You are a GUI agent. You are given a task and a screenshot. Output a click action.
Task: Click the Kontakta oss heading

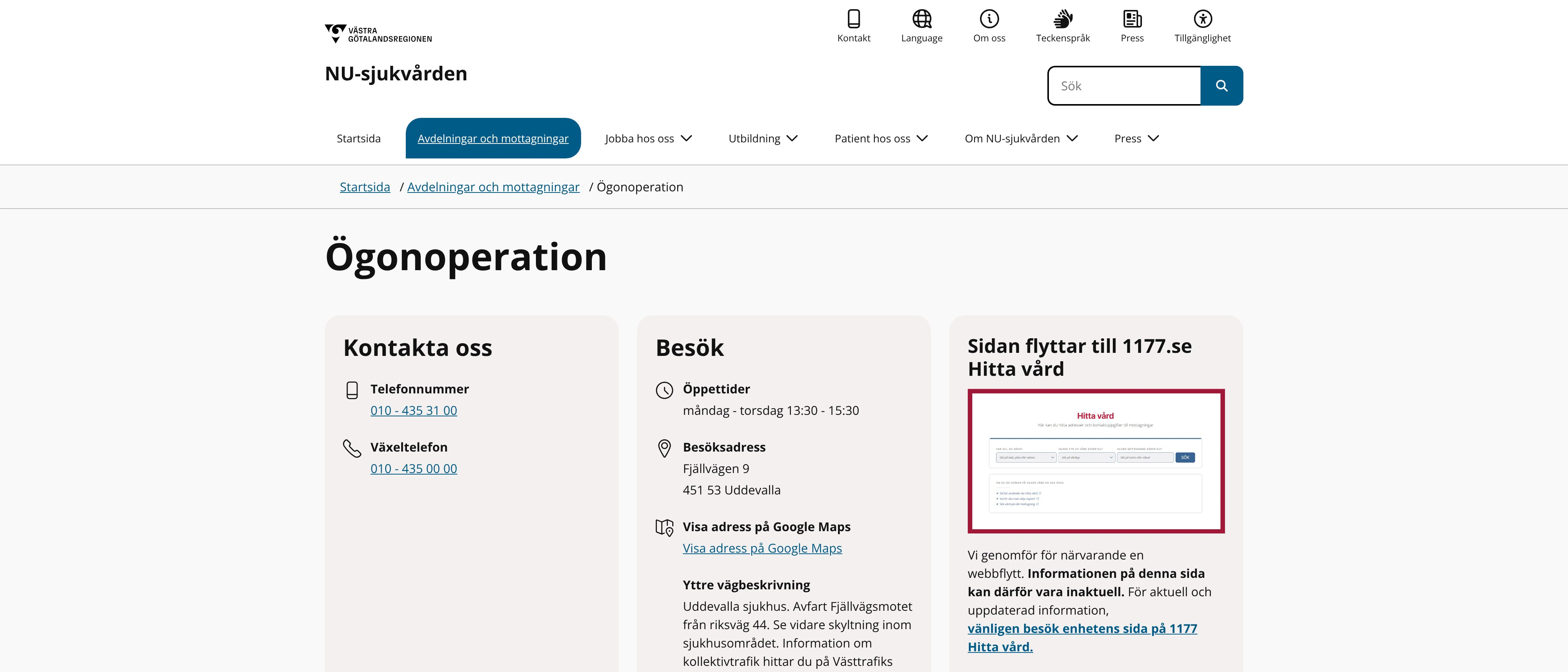tap(418, 347)
